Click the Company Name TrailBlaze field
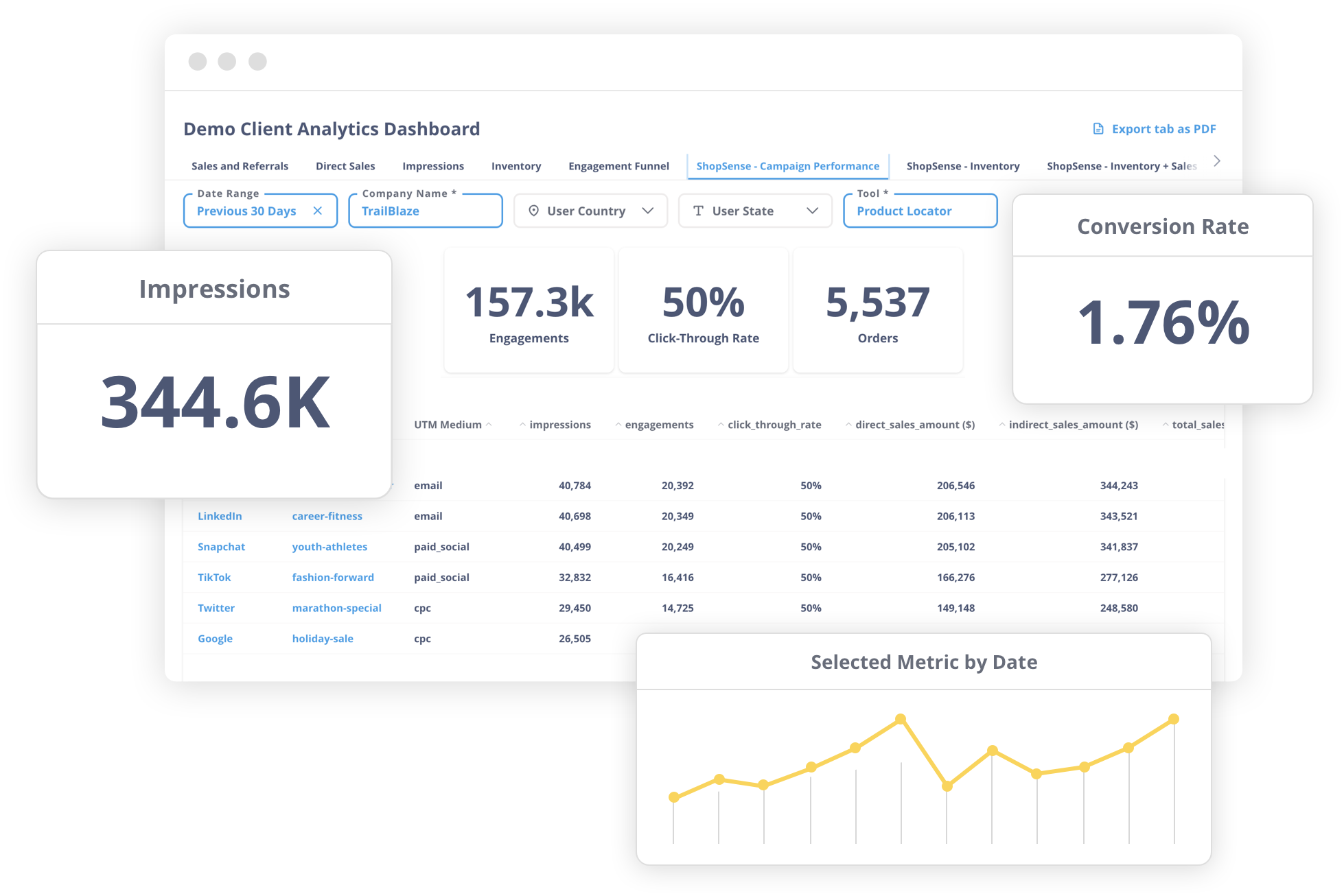 426,211
